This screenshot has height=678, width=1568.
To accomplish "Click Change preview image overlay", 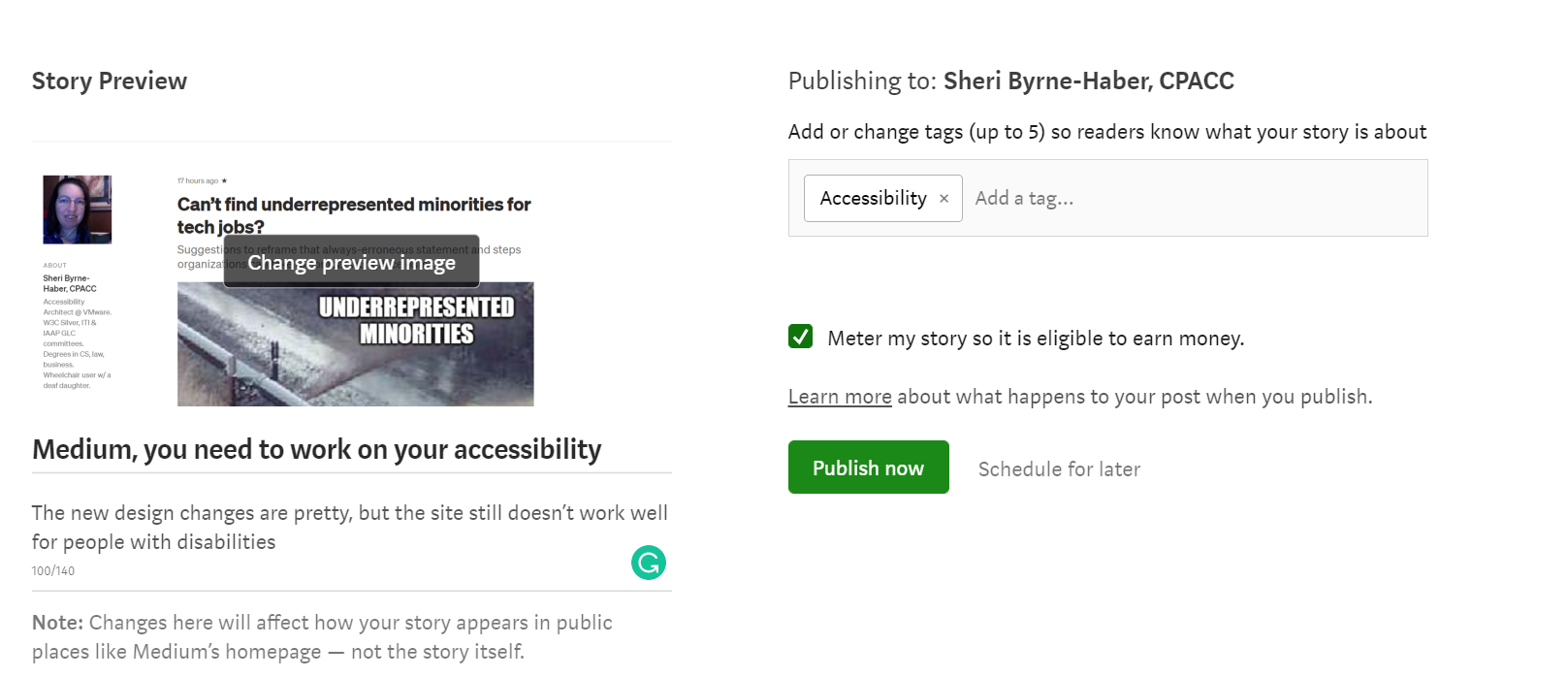I will (351, 262).
